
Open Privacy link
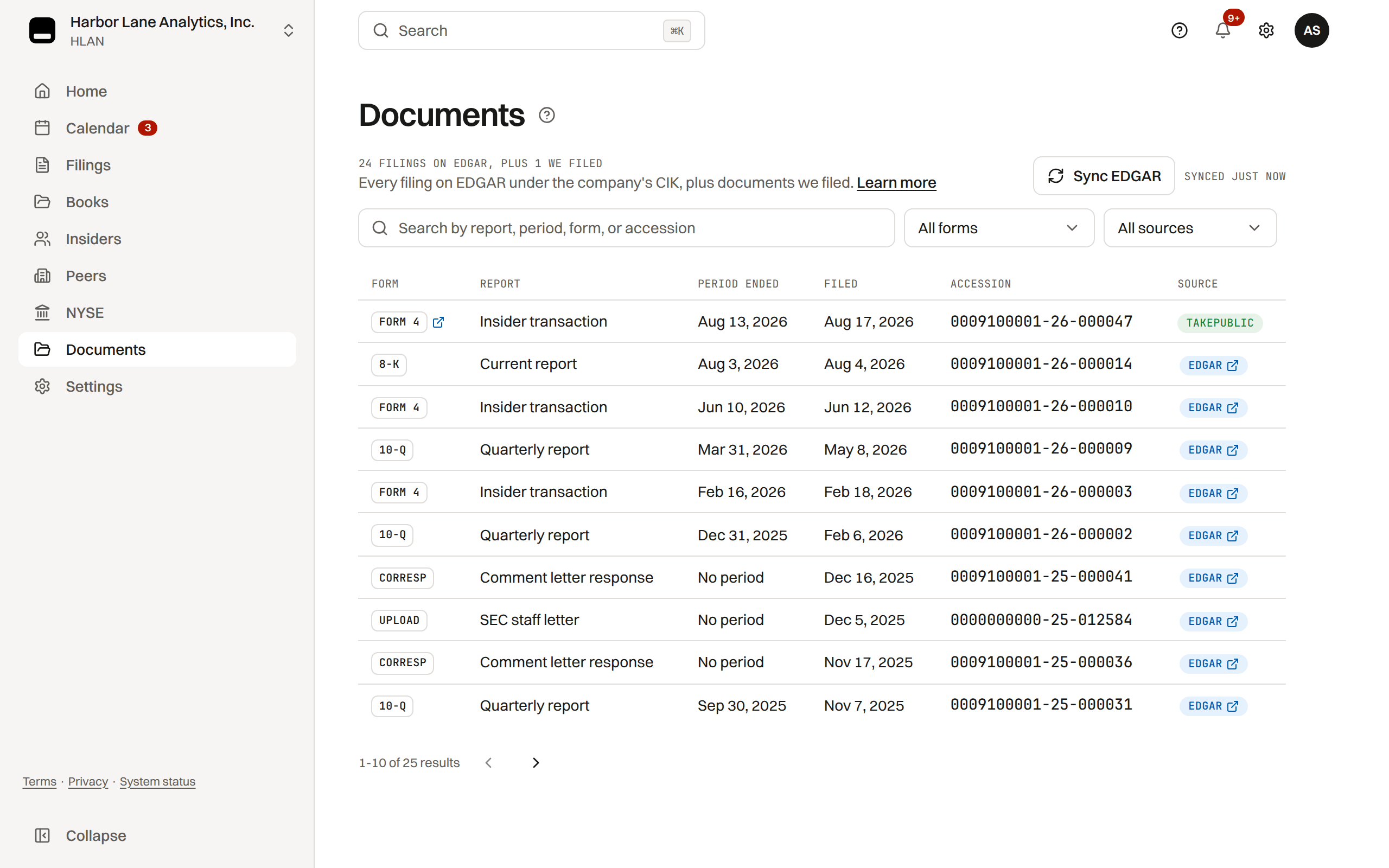pos(88,781)
